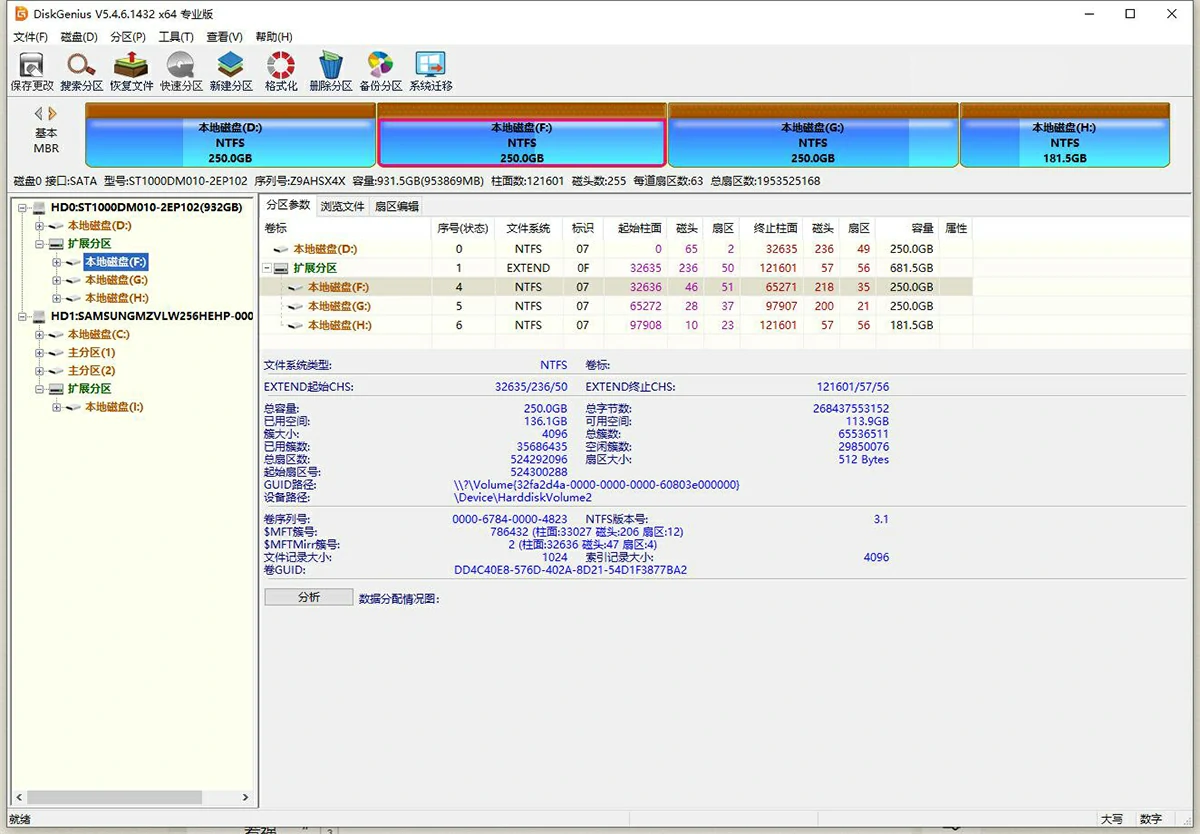This screenshot has height=834, width=1200.
Task: Open the 备份分区 (Backup Partition) tool
Action: coord(381,68)
